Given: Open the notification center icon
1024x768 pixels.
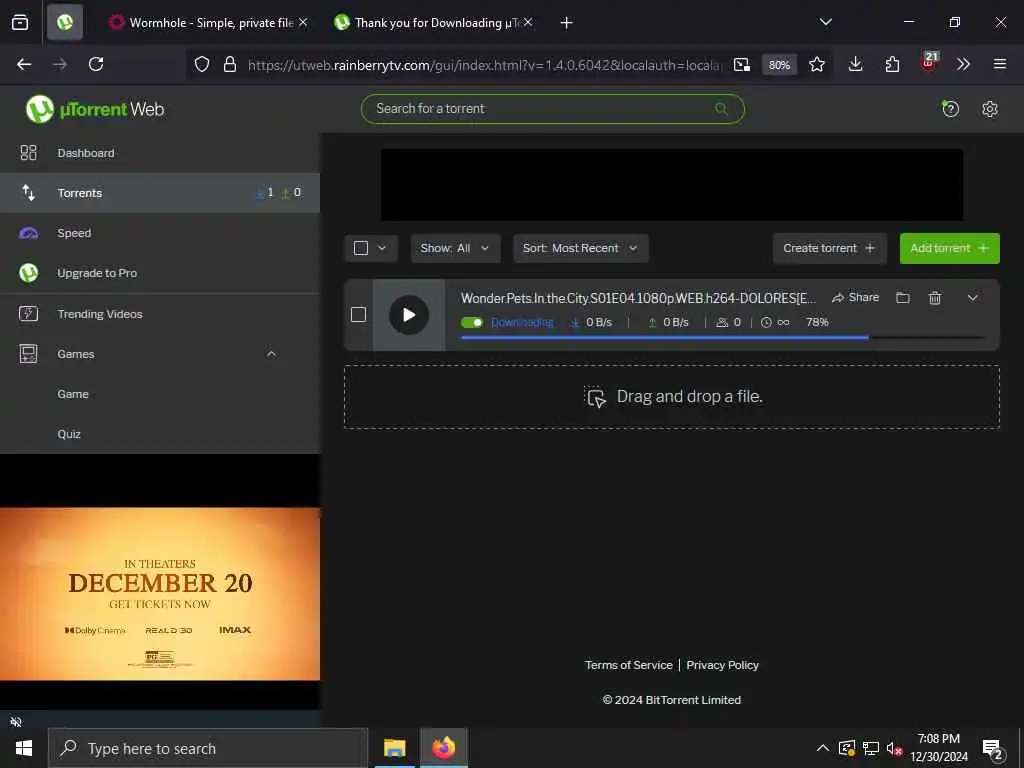Looking at the screenshot, I should click(x=993, y=749).
